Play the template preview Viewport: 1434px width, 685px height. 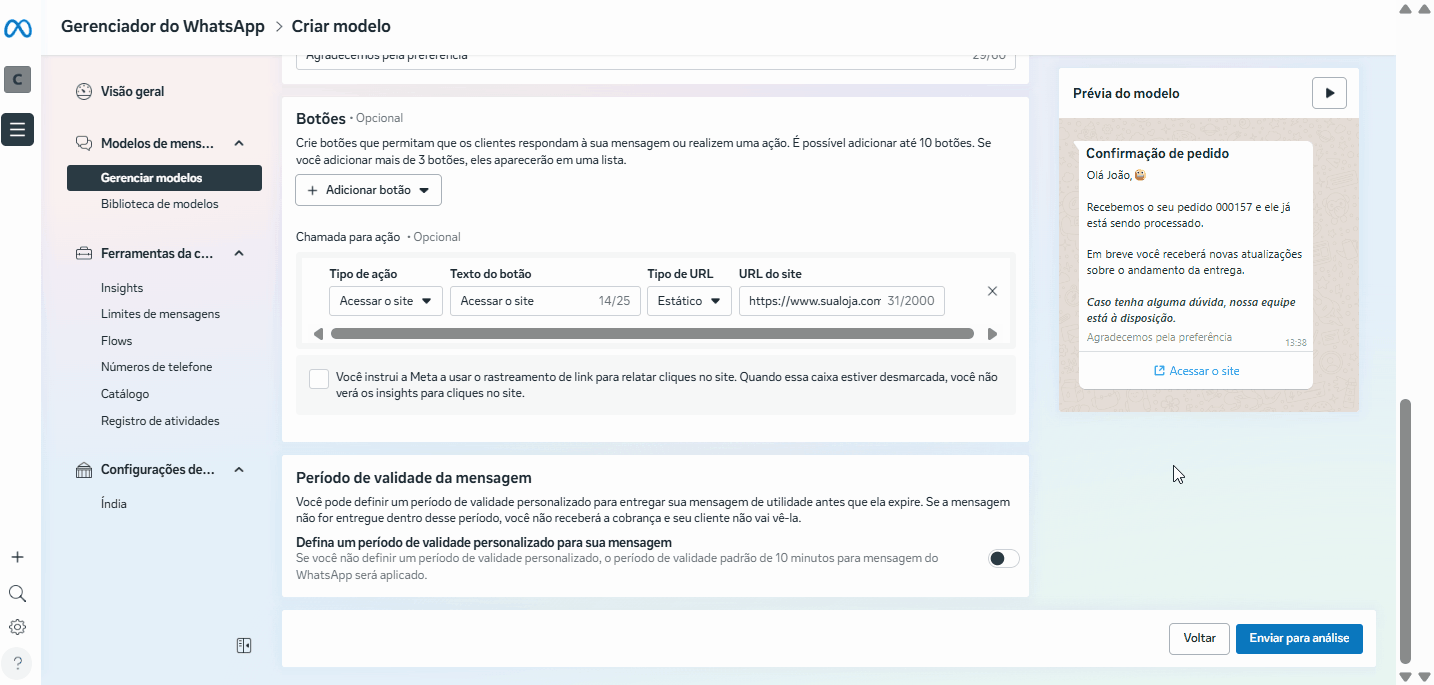tap(1329, 93)
